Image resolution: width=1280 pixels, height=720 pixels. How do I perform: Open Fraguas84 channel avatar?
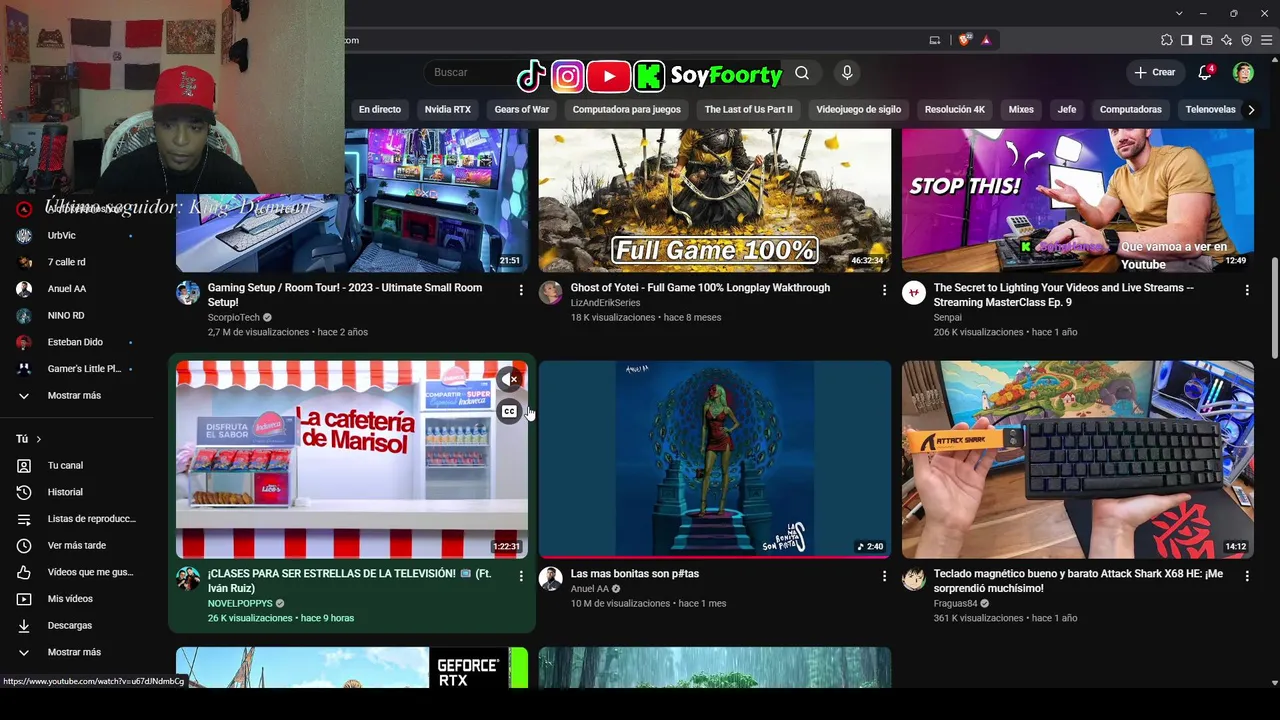point(914,578)
